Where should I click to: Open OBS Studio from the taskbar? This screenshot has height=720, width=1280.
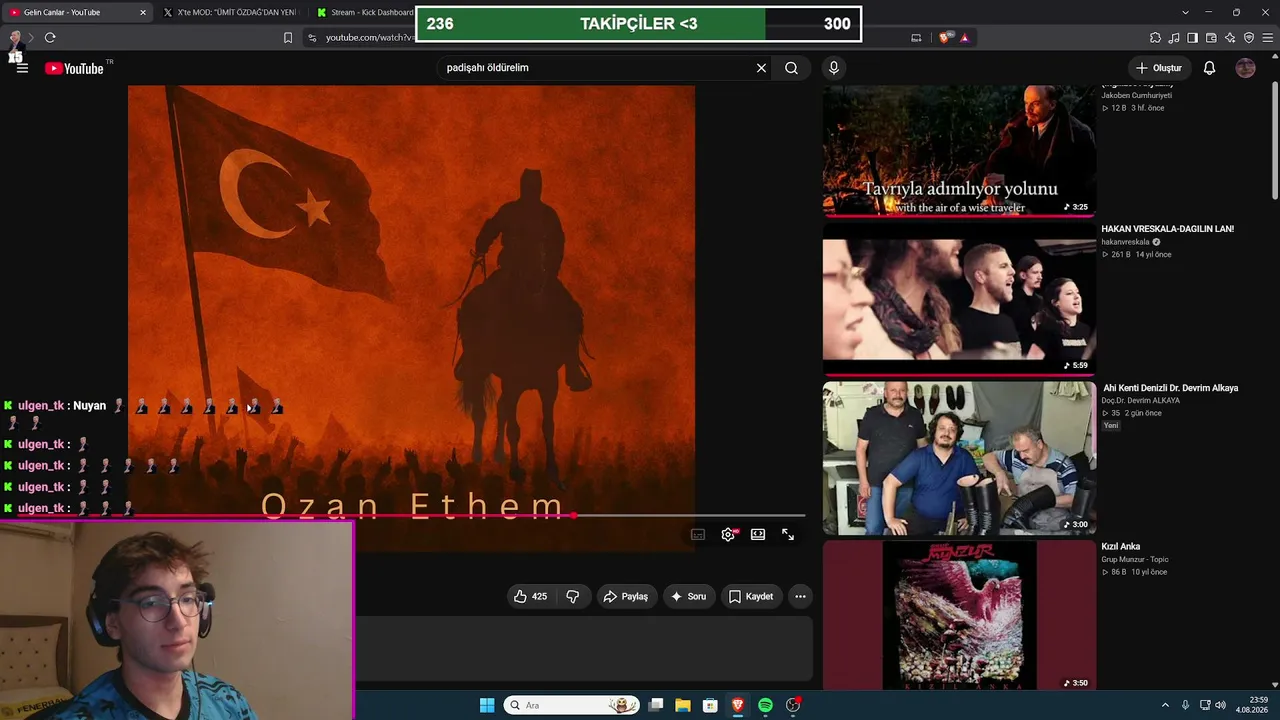793,705
